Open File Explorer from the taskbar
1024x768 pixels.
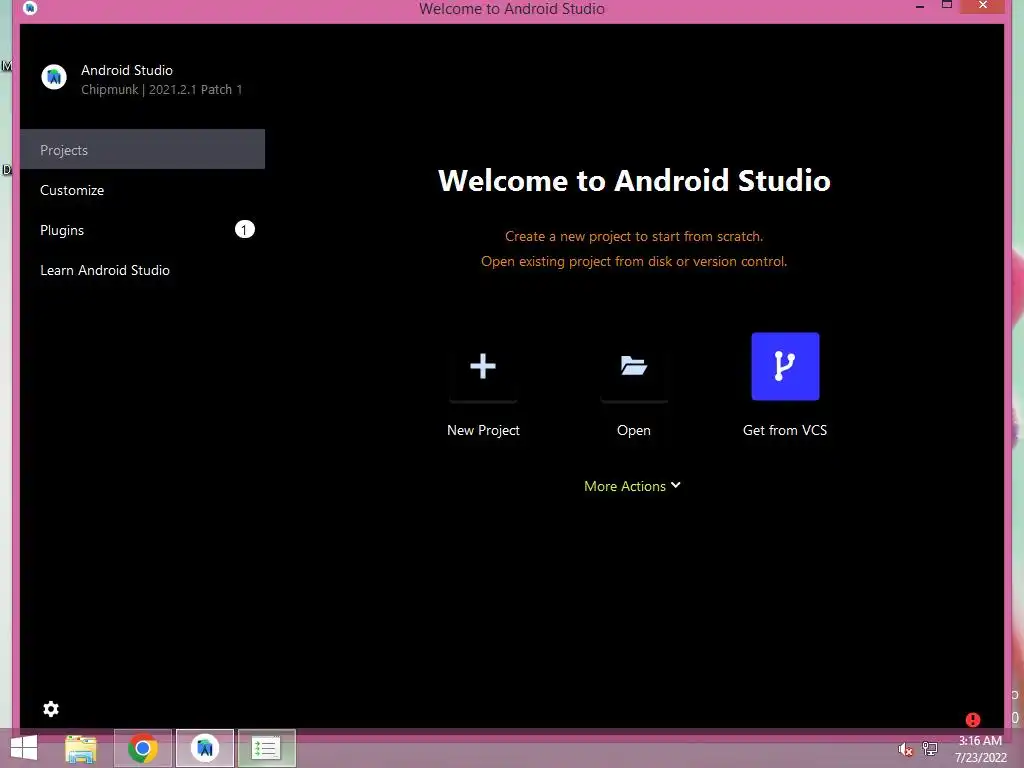pyautogui.click(x=81, y=748)
